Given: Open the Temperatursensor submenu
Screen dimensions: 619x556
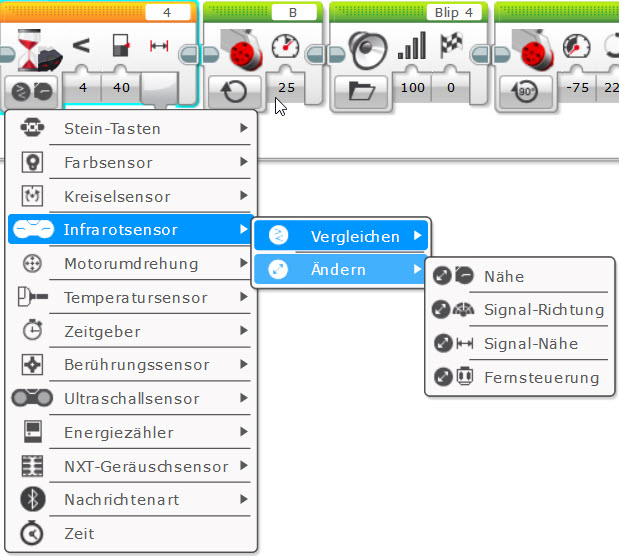Looking at the screenshot, I should click(x=131, y=297).
